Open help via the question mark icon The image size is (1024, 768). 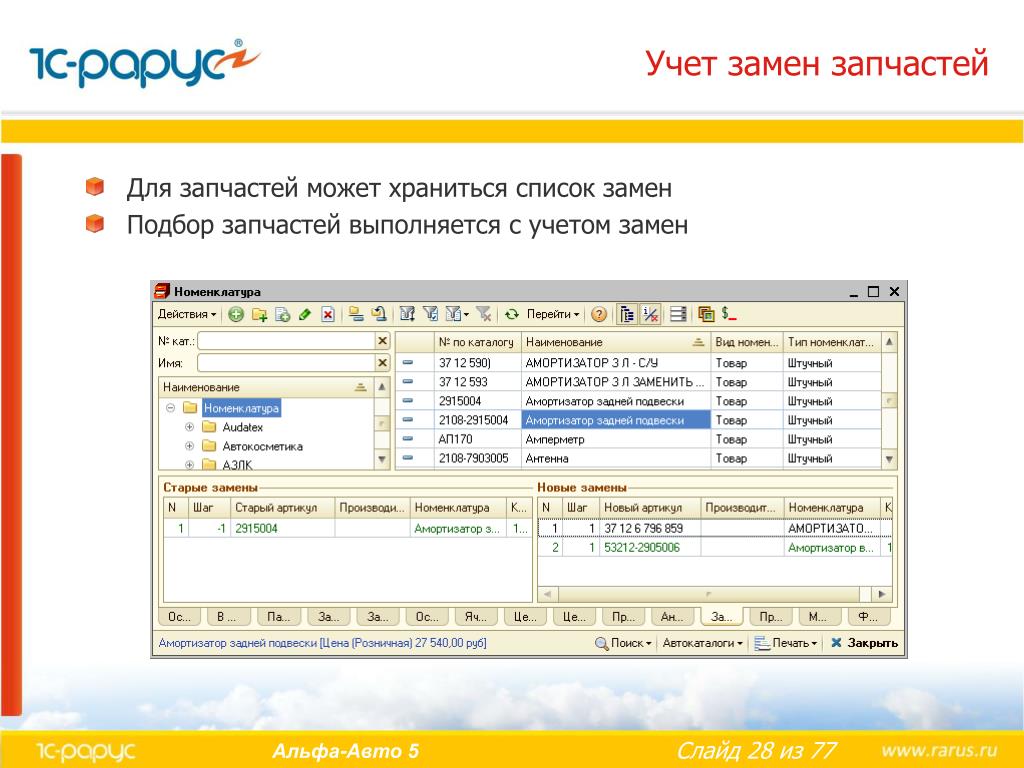pos(598,315)
